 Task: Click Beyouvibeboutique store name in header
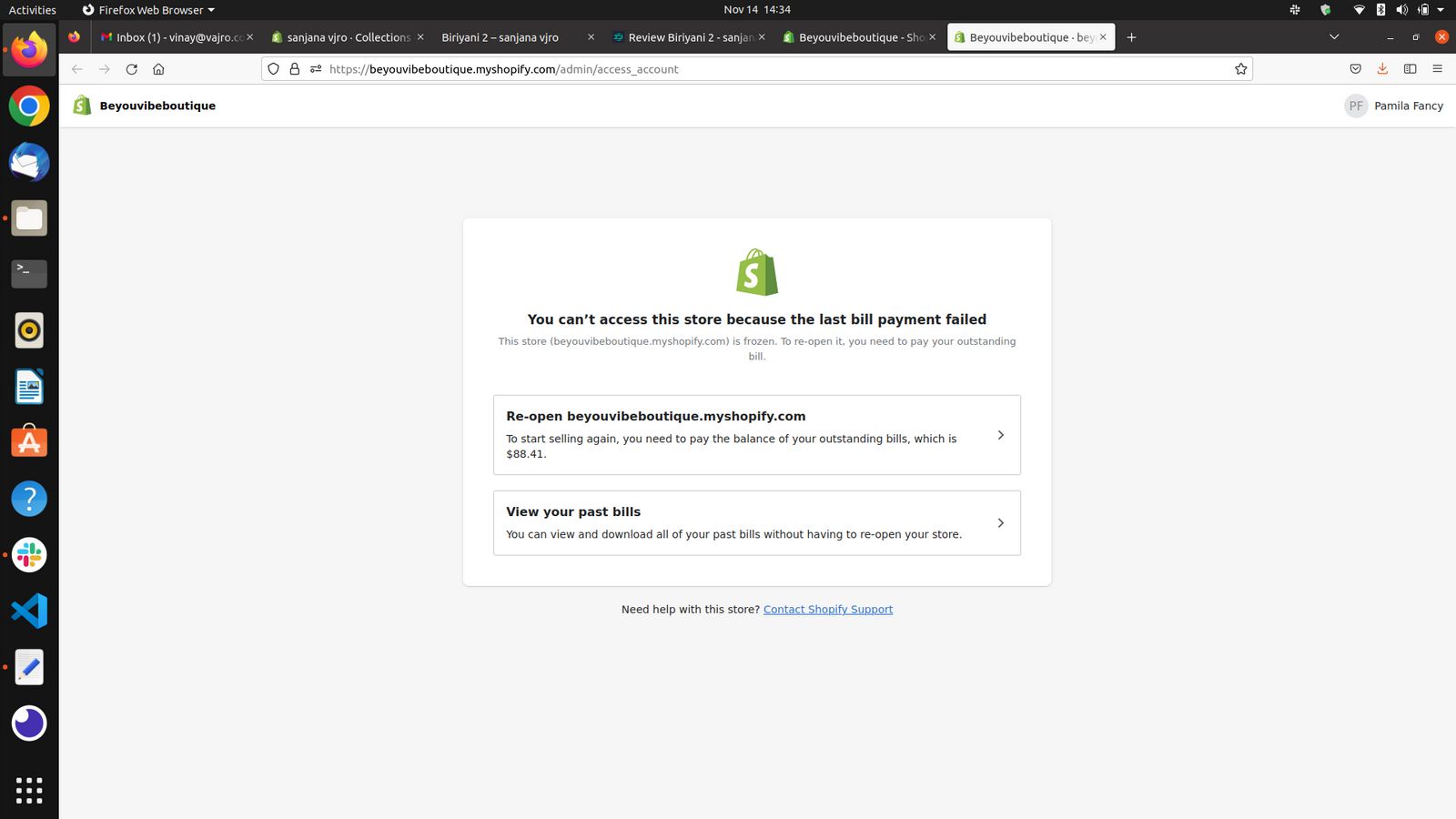pyautogui.click(x=157, y=106)
